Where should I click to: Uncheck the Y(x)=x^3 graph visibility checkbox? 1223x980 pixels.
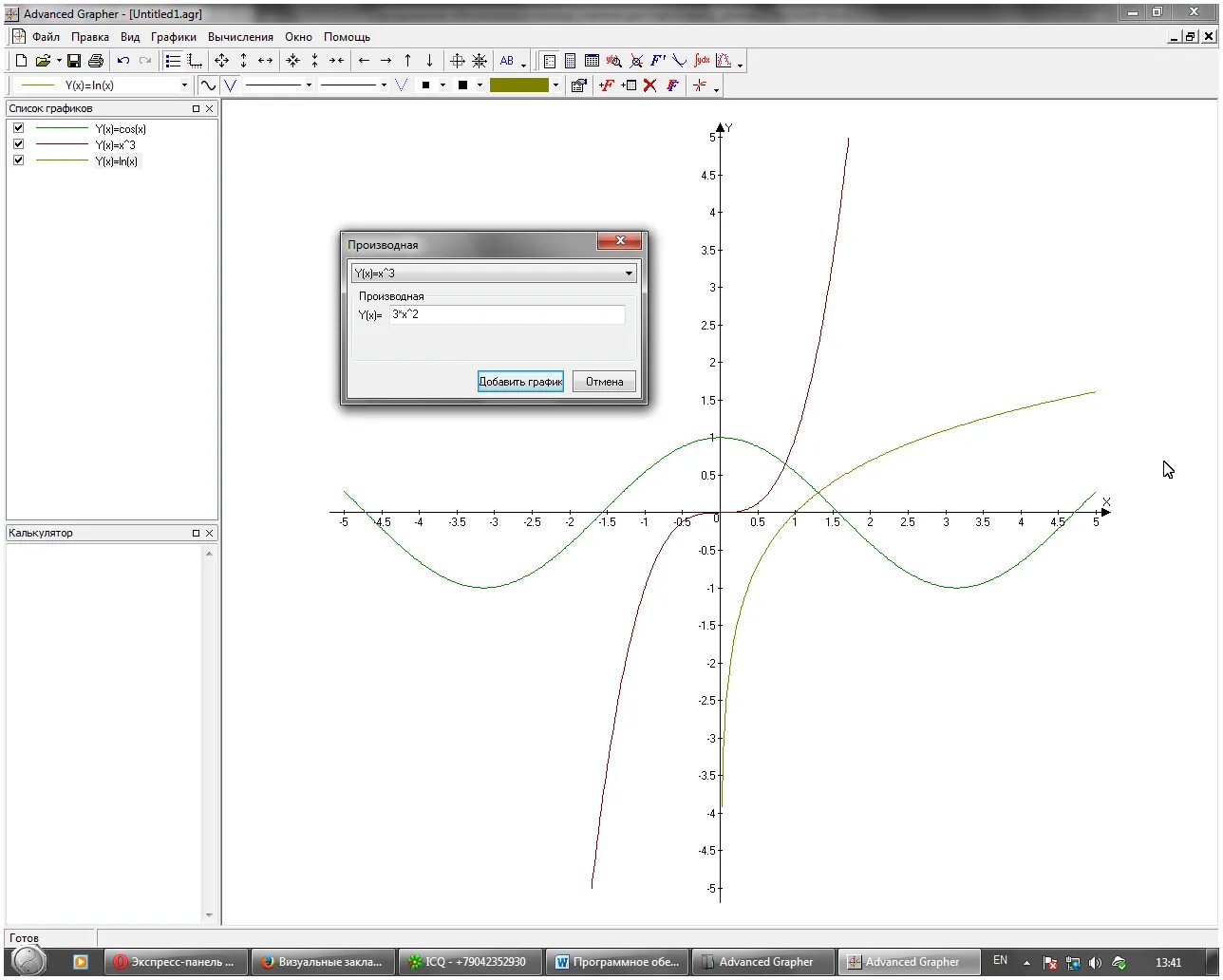pyautogui.click(x=18, y=144)
